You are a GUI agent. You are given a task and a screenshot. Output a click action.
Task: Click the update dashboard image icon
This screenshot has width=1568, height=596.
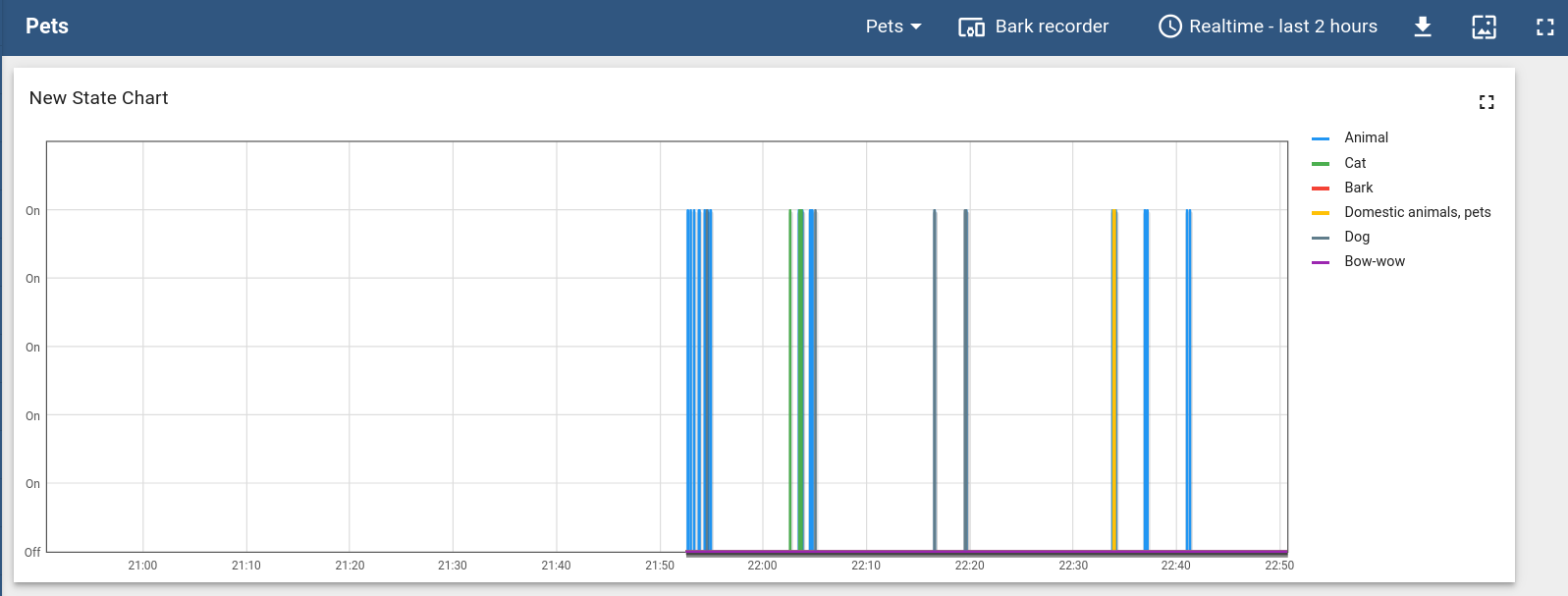click(x=1484, y=27)
